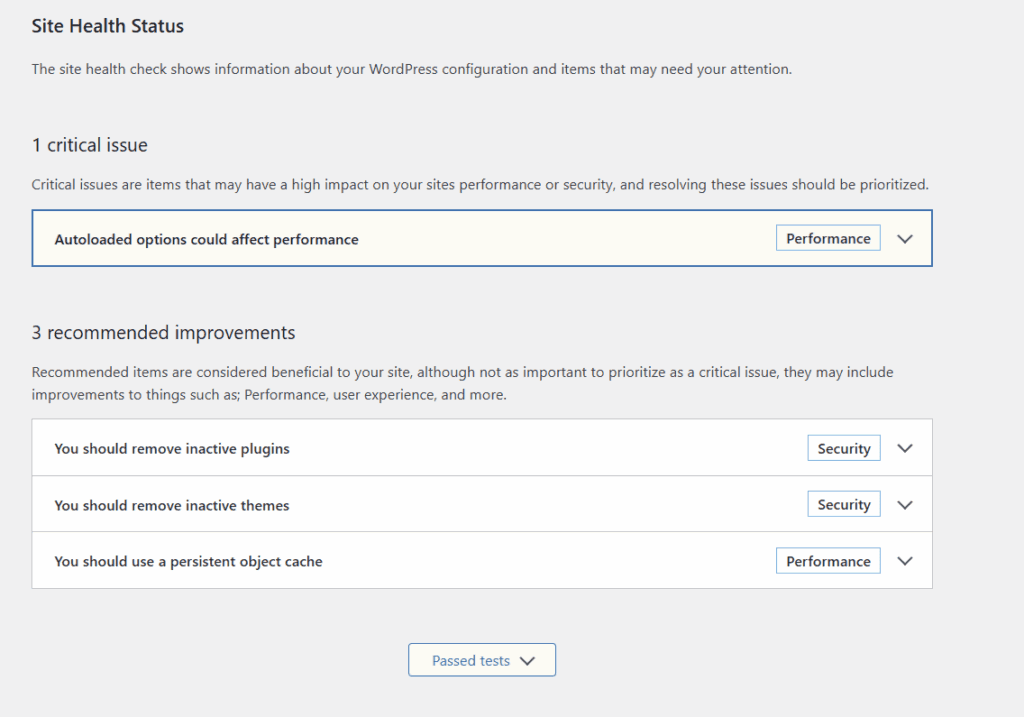Click the 'Autoloaded options could affect performance' title
This screenshot has height=717, width=1024.
(206, 240)
